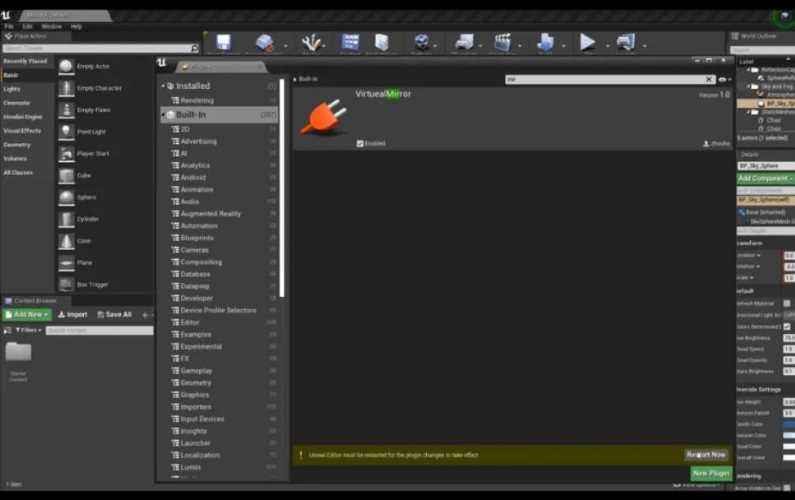Image resolution: width=795 pixels, height=500 pixels.
Task: Toggle the VirtualMirror Enabled checkbox
Action: [360, 144]
